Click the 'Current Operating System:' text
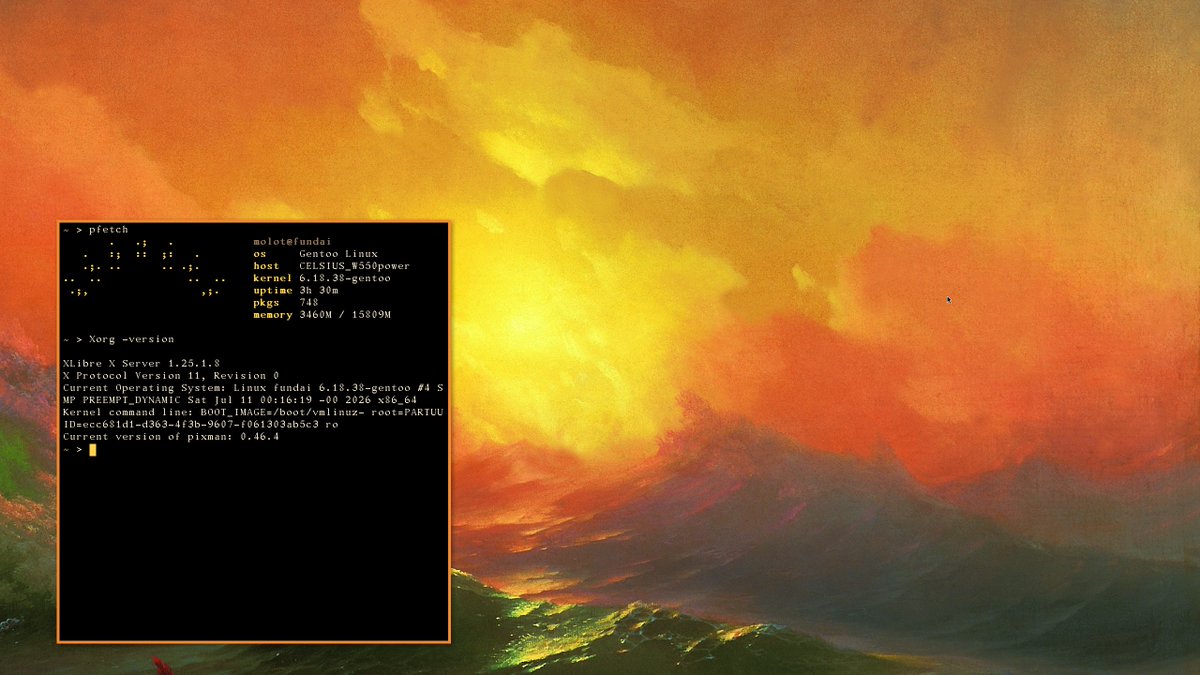This screenshot has width=1200, height=675. click(144, 387)
